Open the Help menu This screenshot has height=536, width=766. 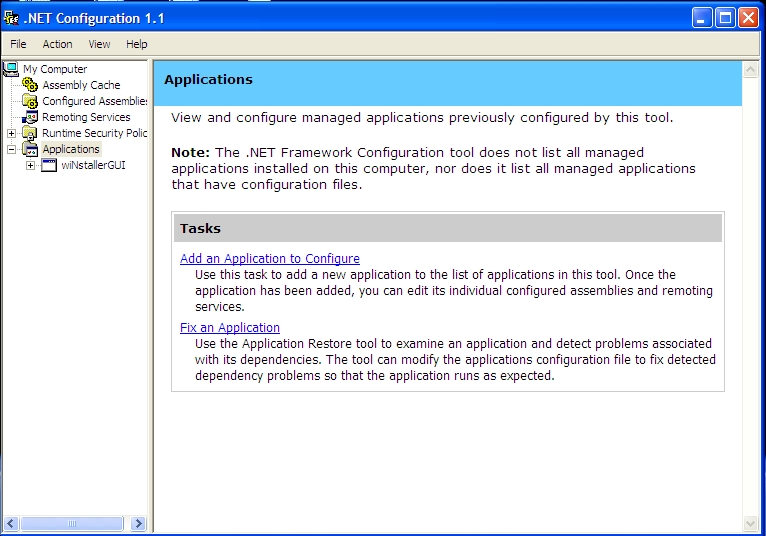click(137, 44)
